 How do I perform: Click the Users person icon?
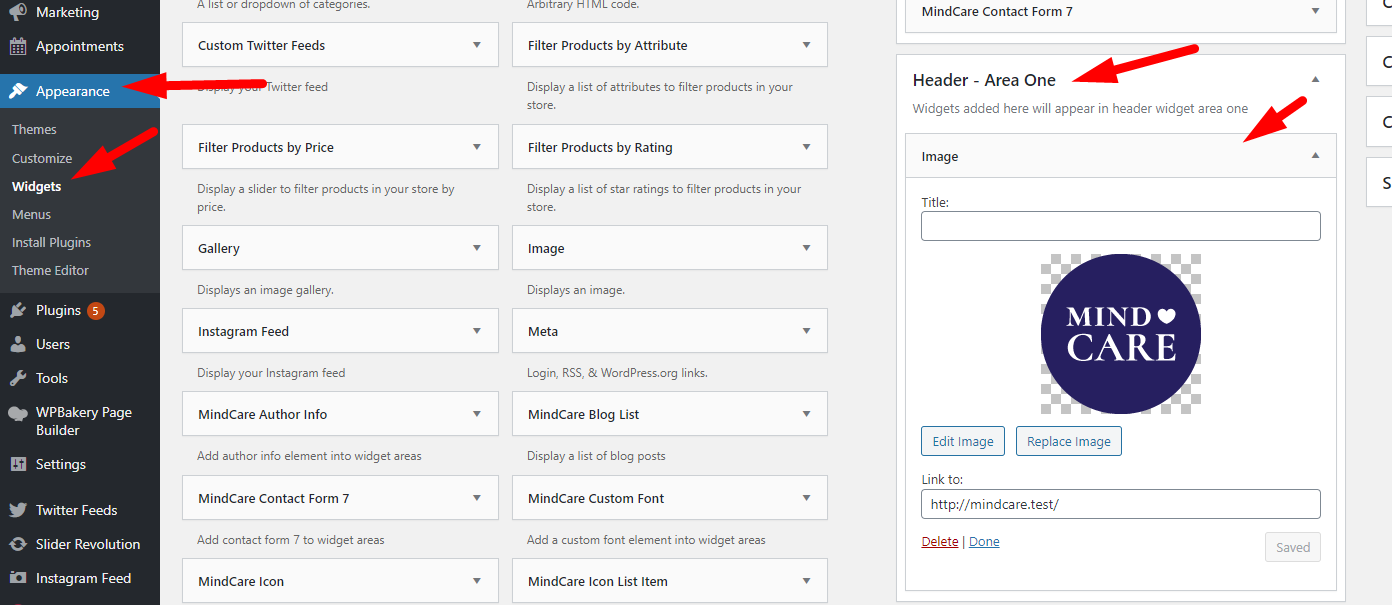pyautogui.click(x=18, y=344)
